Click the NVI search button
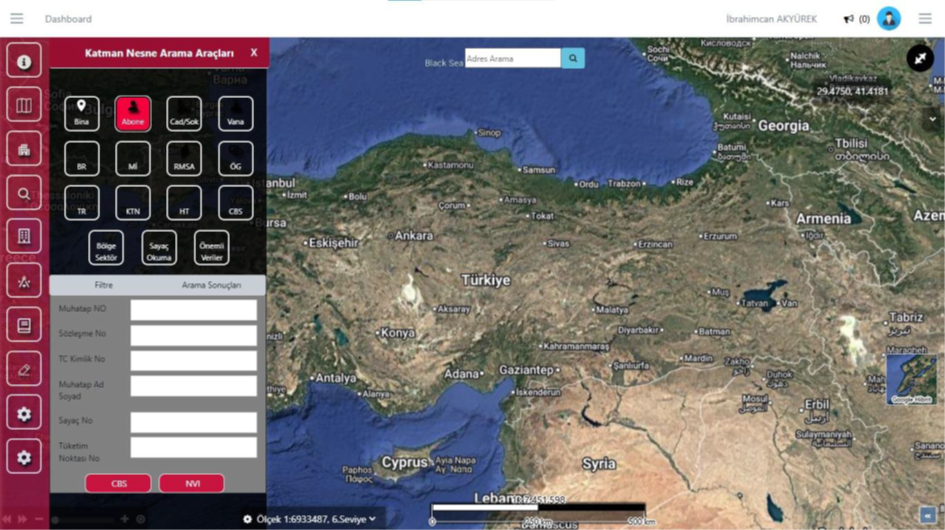The image size is (945, 530). 192,483
